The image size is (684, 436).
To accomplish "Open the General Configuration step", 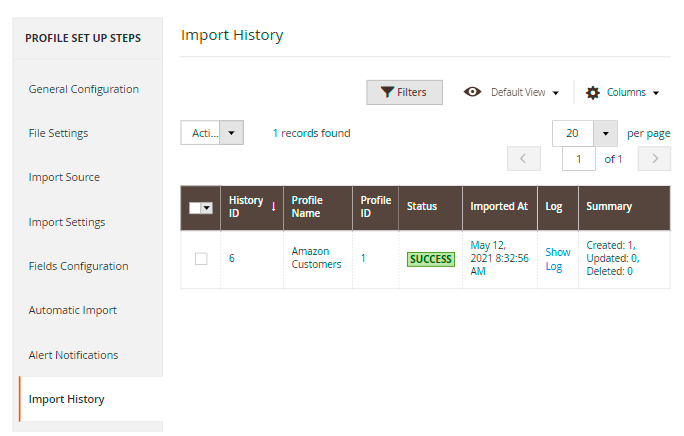I will pos(84,89).
